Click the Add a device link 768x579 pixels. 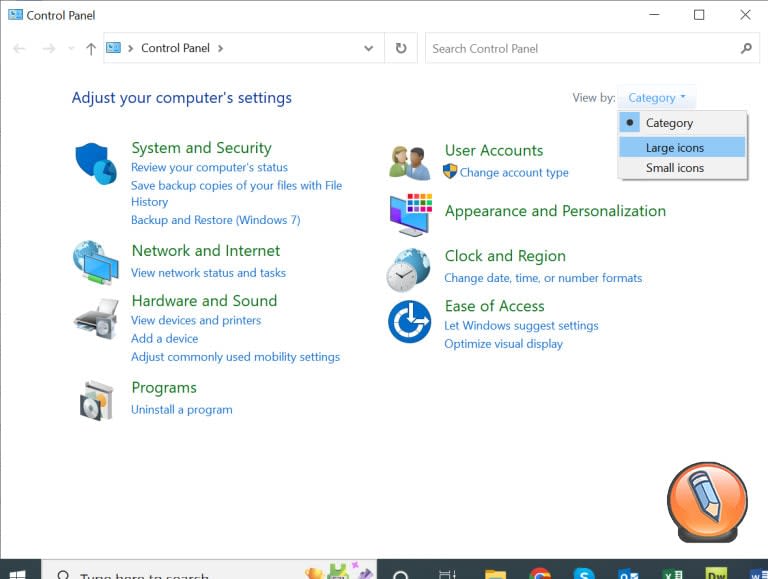click(x=165, y=338)
